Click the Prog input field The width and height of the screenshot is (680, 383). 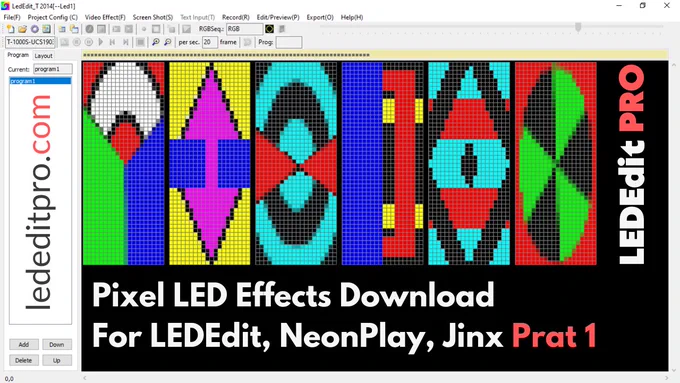point(289,42)
